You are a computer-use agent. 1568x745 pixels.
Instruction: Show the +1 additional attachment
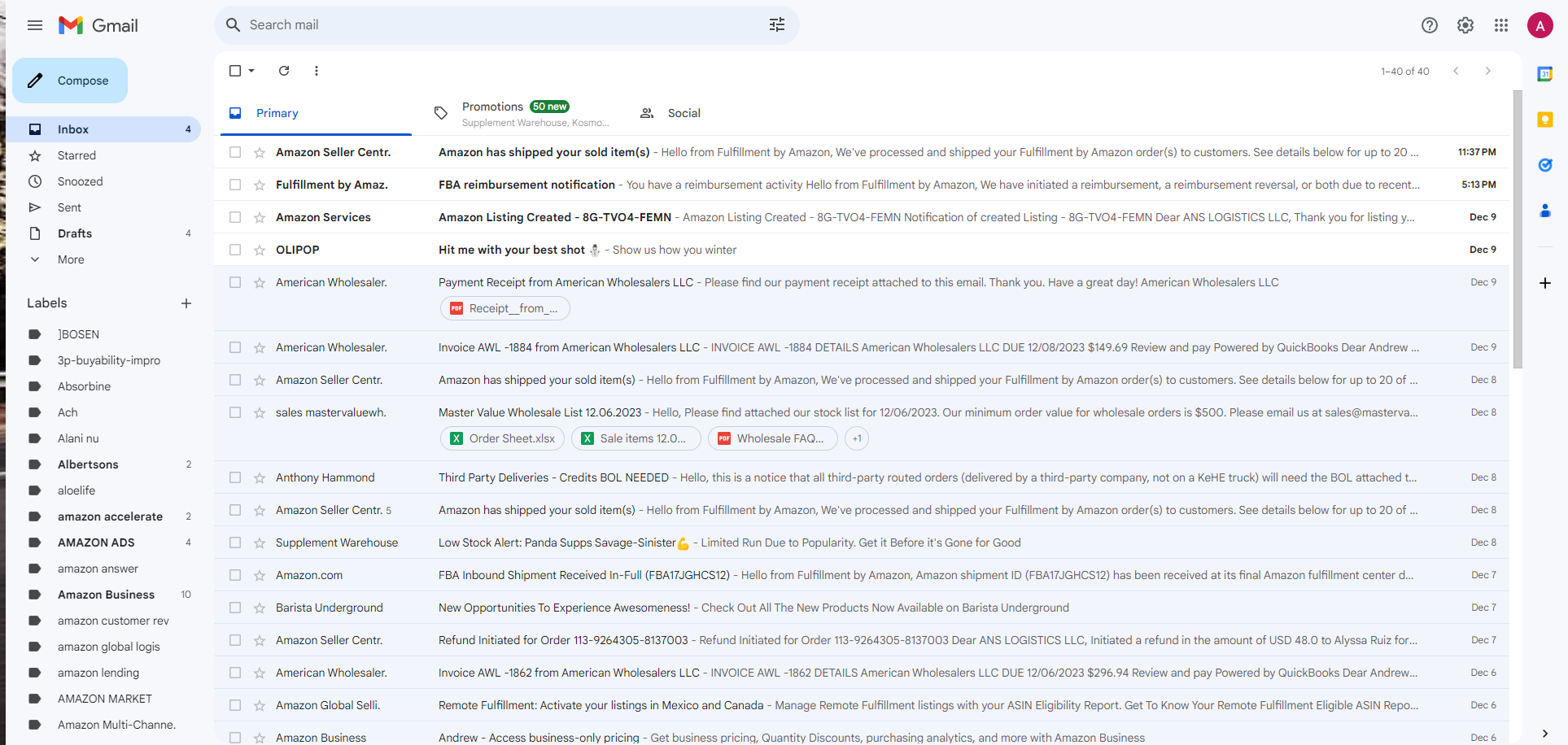857,438
